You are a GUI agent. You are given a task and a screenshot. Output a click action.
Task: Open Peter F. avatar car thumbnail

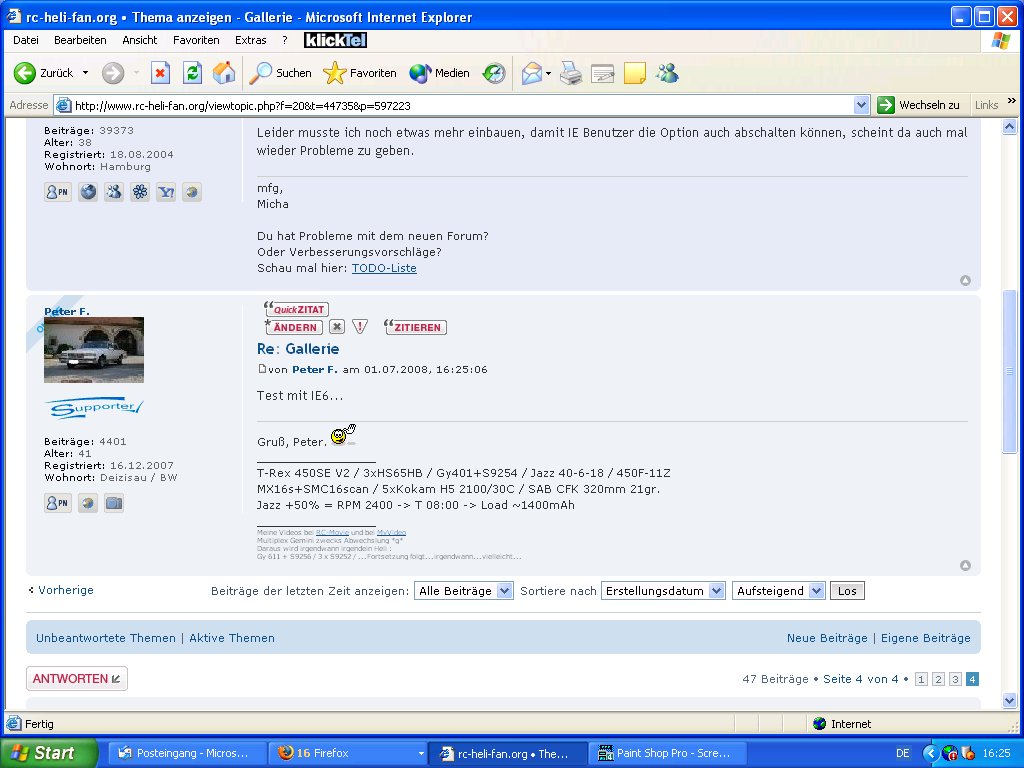click(x=94, y=350)
